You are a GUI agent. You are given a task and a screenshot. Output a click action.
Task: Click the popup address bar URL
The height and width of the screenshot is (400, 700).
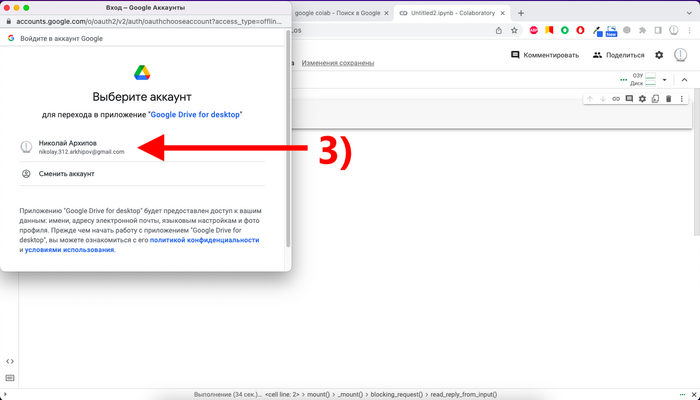point(149,21)
